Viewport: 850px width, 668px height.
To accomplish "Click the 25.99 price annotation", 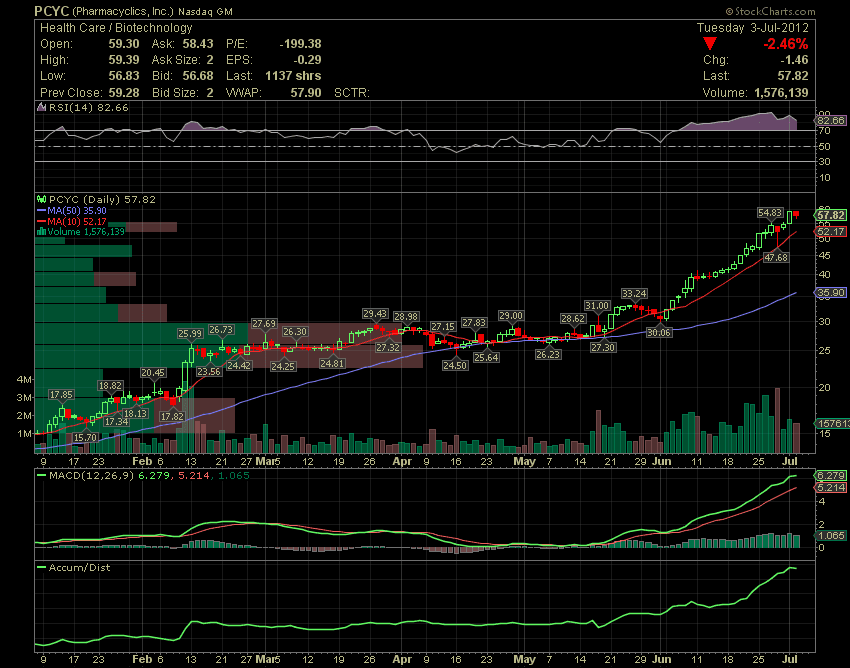I will (190, 333).
